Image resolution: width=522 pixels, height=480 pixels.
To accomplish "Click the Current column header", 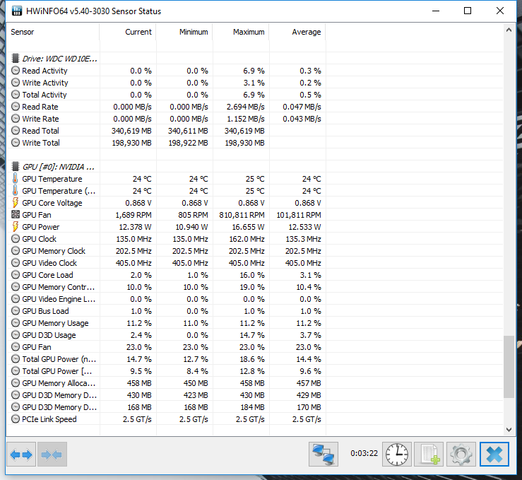I will pos(138,32).
